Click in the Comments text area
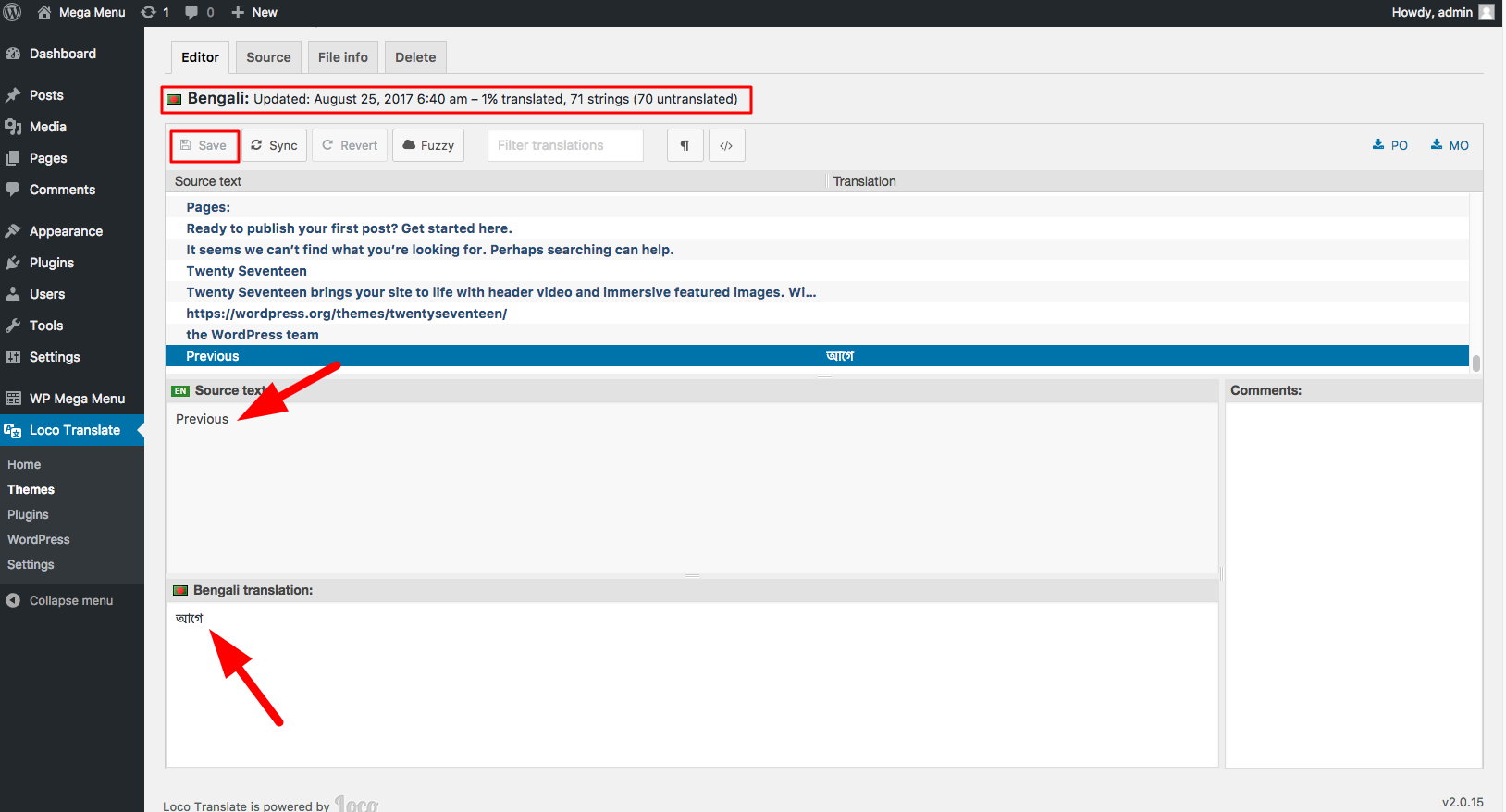This screenshot has width=1506, height=812. coord(1353,584)
